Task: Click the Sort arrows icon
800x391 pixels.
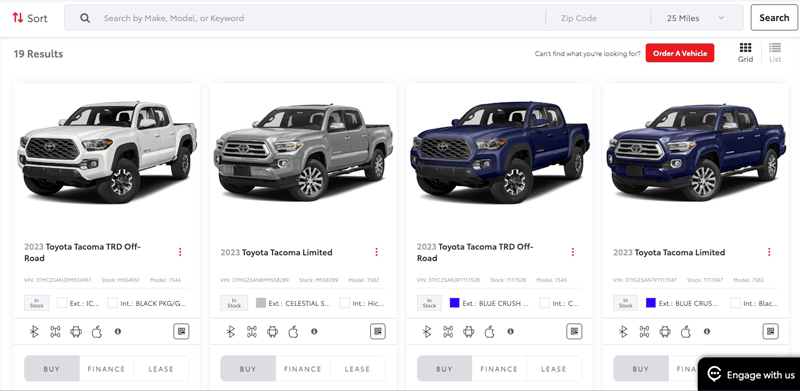Action: [18, 18]
